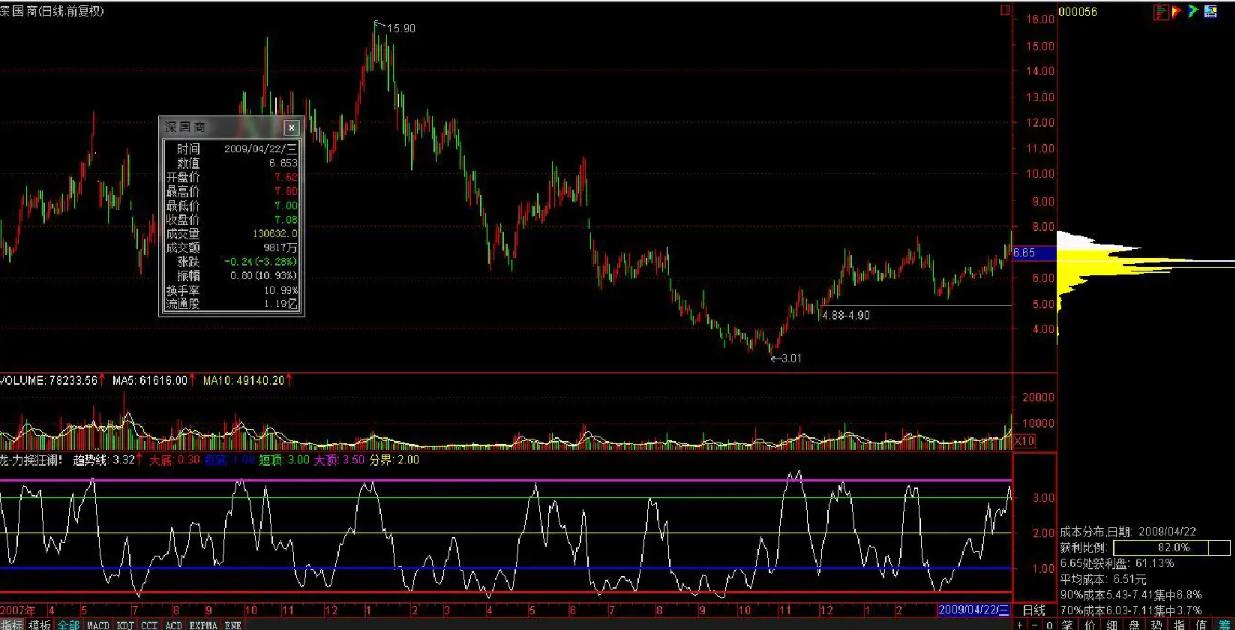This screenshot has height=630, width=1235.
Task: Zoom in with the plus button
Action: pos(1019,624)
